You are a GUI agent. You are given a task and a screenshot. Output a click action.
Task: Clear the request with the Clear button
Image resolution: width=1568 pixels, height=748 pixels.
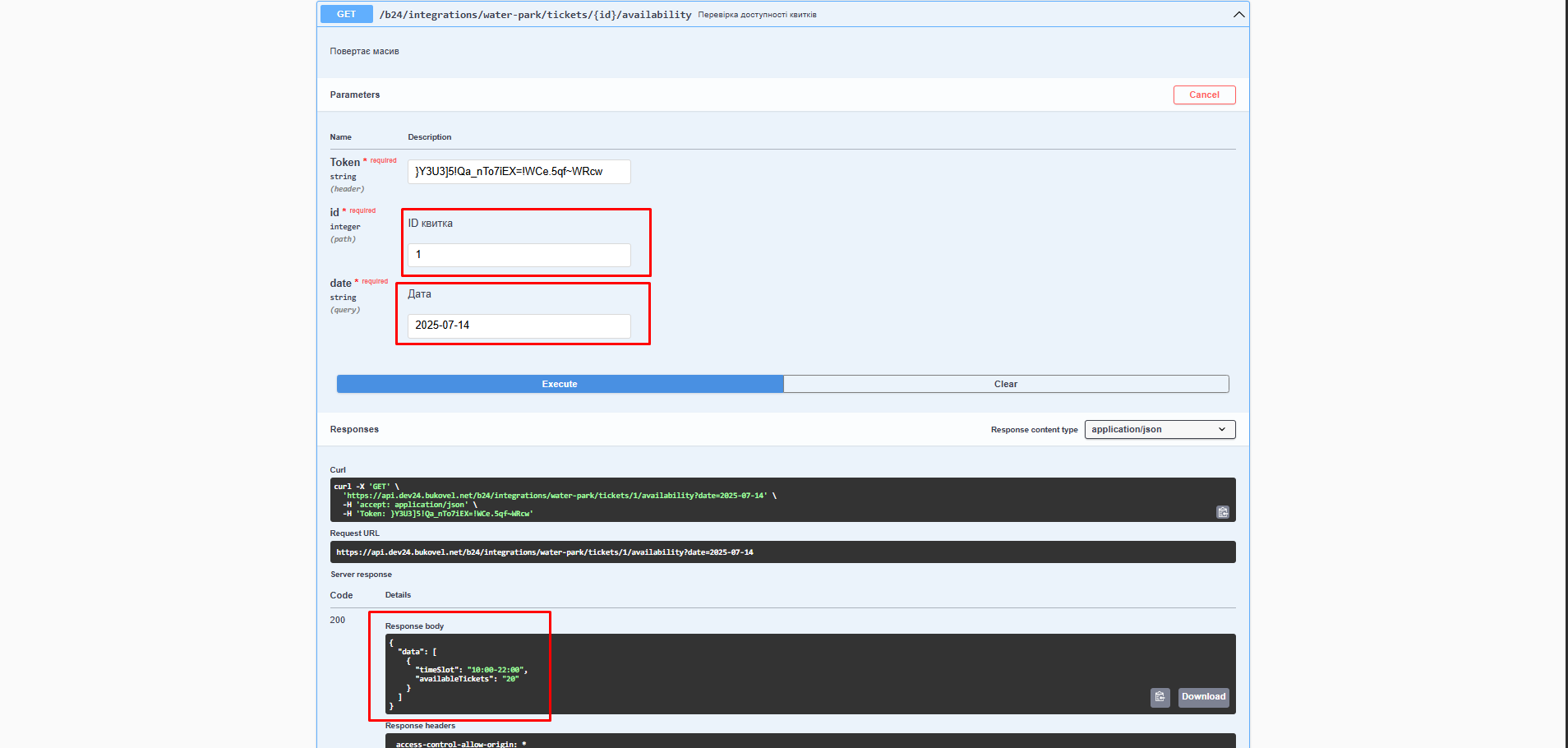click(x=1005, y=384)
